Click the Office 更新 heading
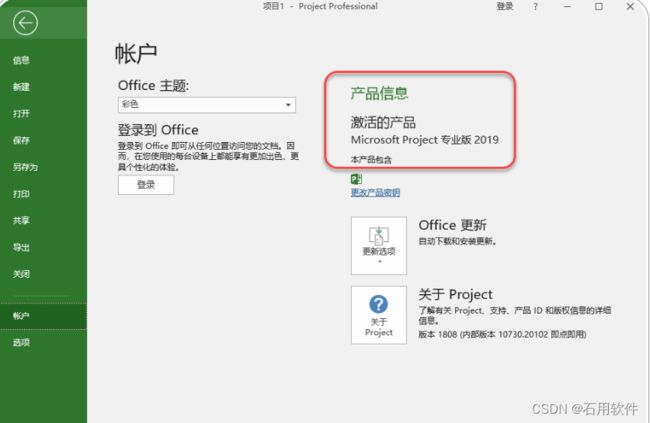The image size is (650, 423). pyautogui.click(x=452, y=225)
